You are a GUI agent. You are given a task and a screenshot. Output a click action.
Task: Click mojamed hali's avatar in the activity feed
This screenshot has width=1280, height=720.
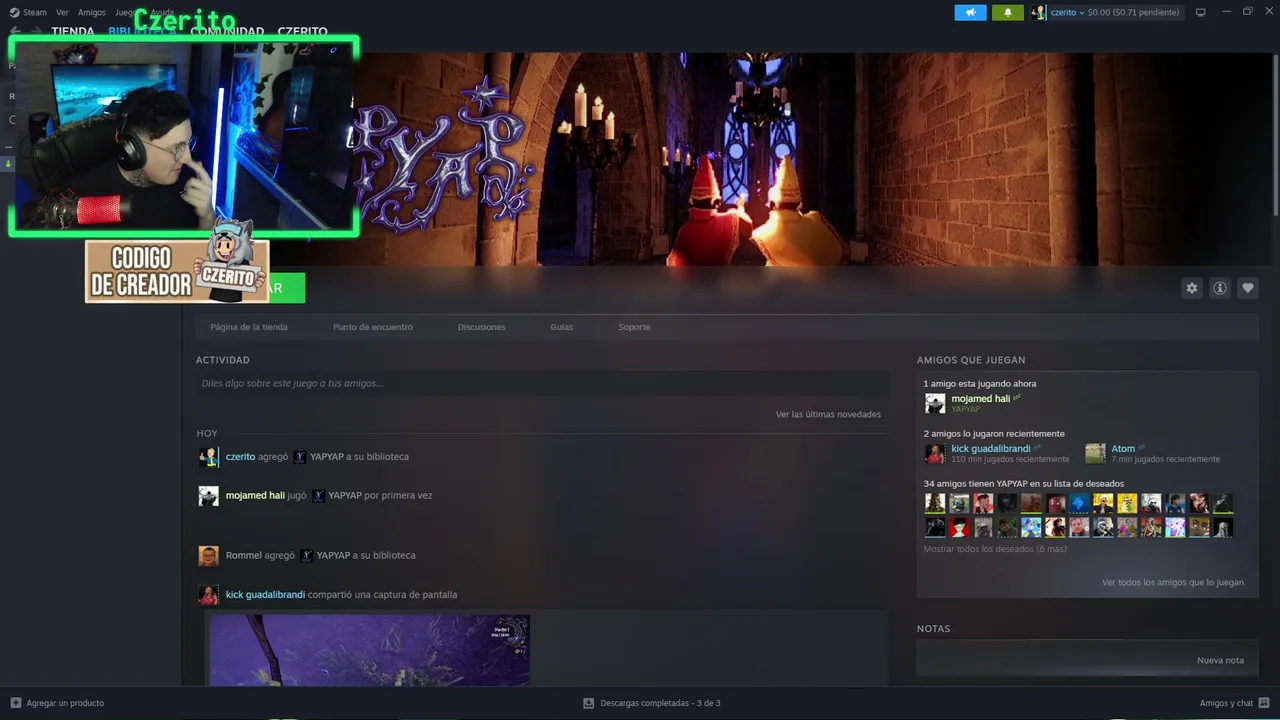pyautogui.click(x=208, y=496)
